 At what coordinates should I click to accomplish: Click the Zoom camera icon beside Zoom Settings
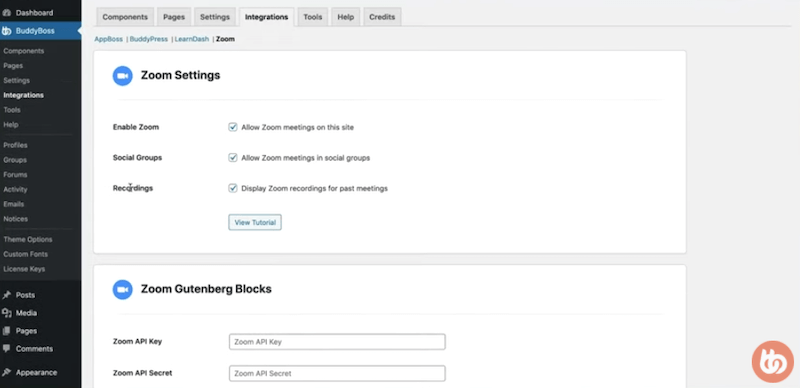pyautogui.click(x=122, y=76)
